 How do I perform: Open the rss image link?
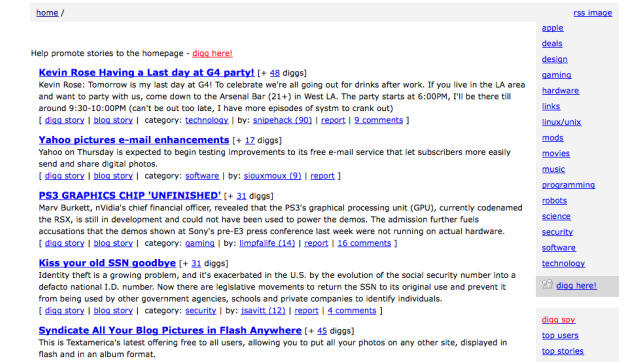(x=592, y=13)
